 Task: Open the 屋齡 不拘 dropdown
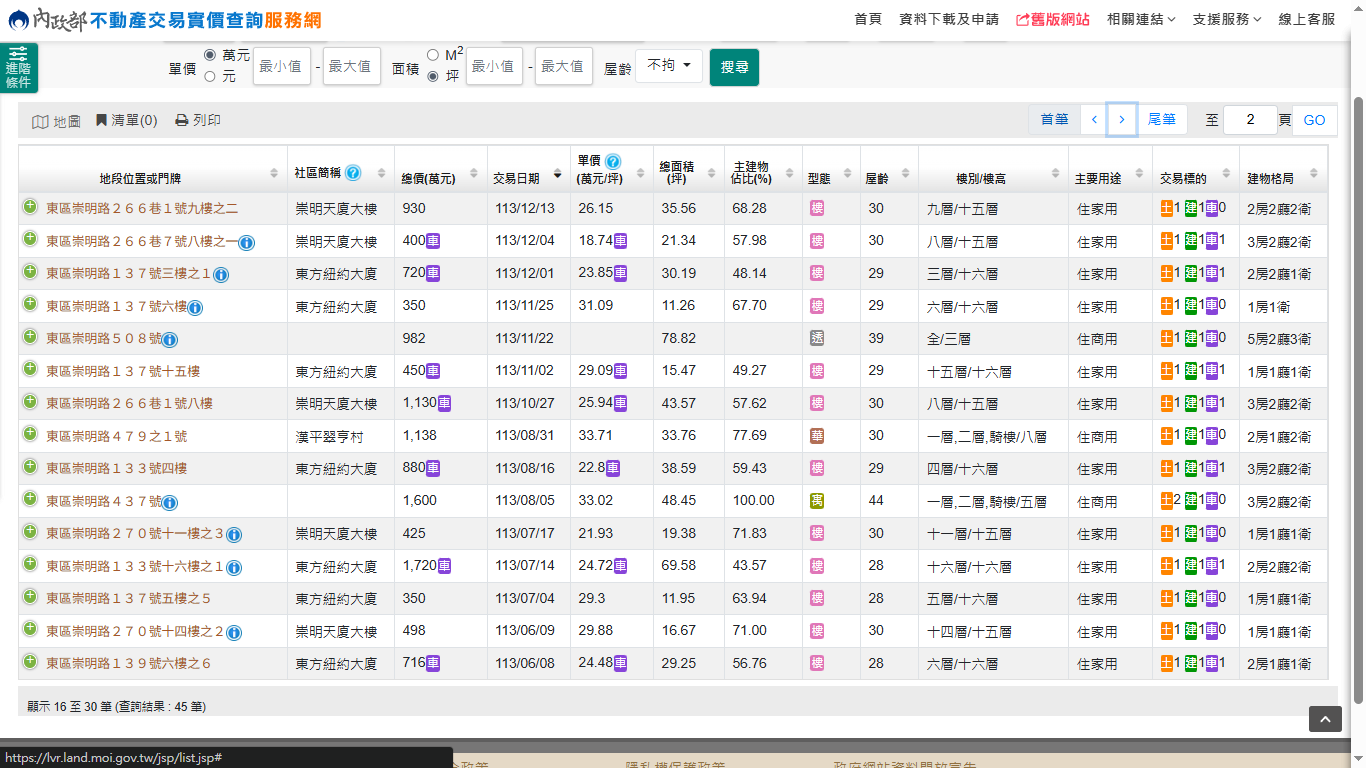tap(669, 66)
